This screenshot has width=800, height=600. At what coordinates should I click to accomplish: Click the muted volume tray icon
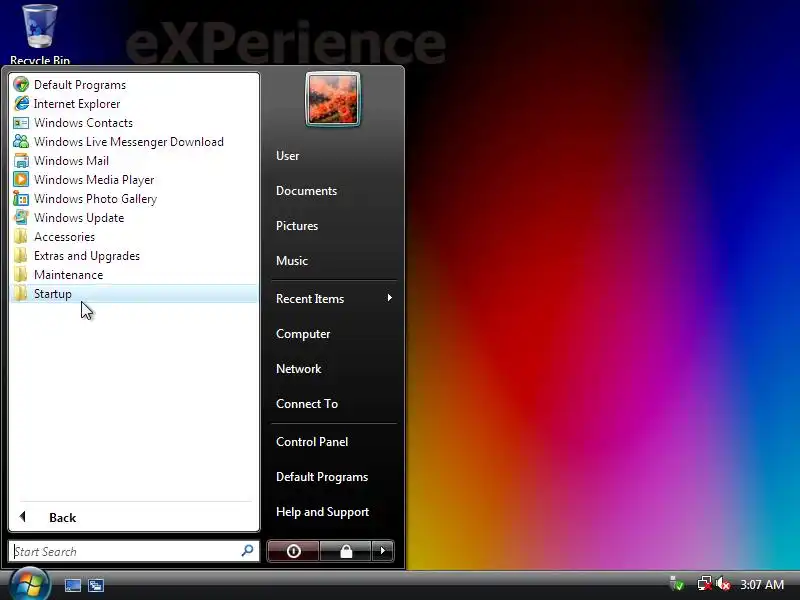(x=722, y=584)
